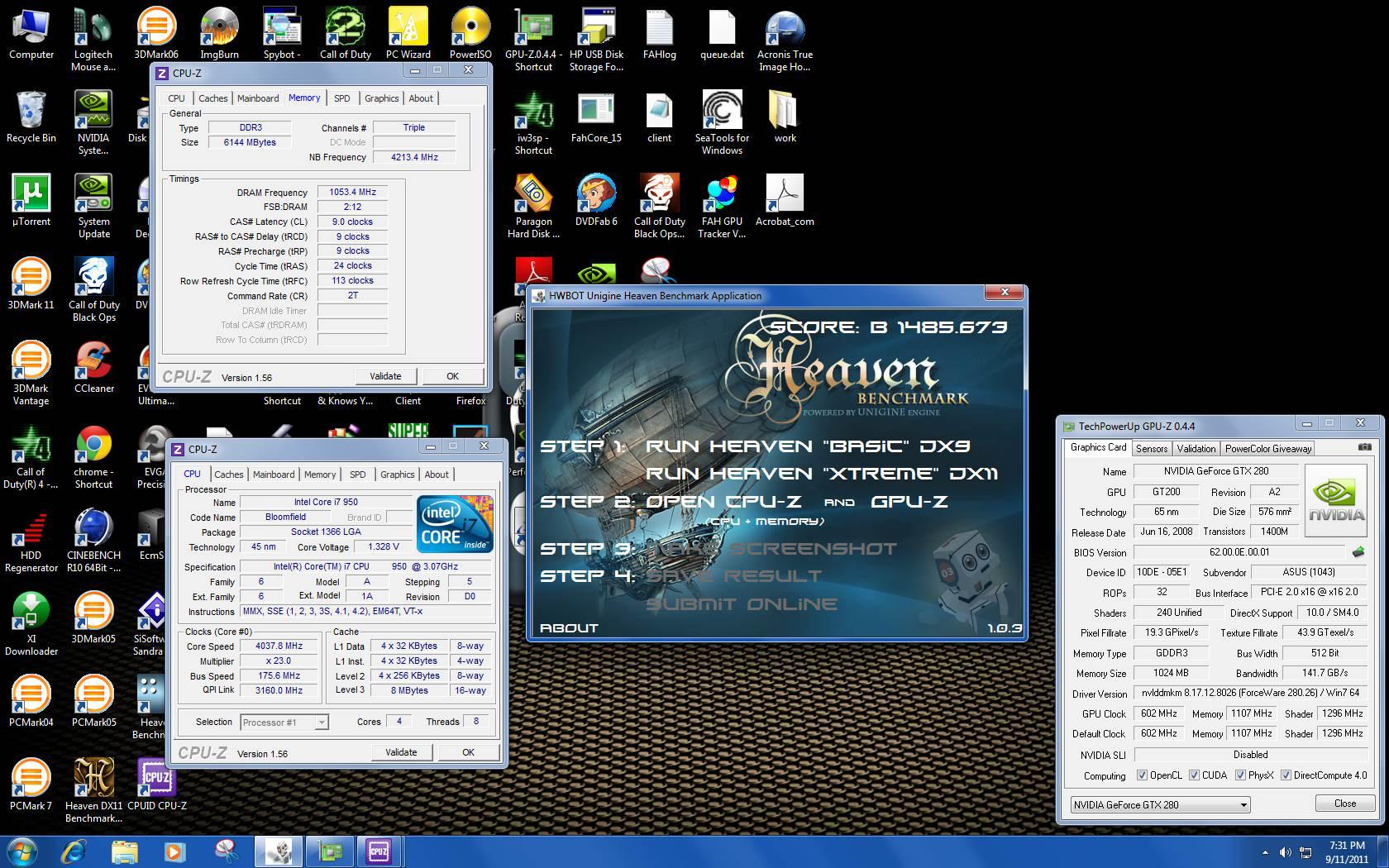This screenshot has width=1389, height=868.
Task: Open PC Wizard desktop icon
Action: coord(408,34)
